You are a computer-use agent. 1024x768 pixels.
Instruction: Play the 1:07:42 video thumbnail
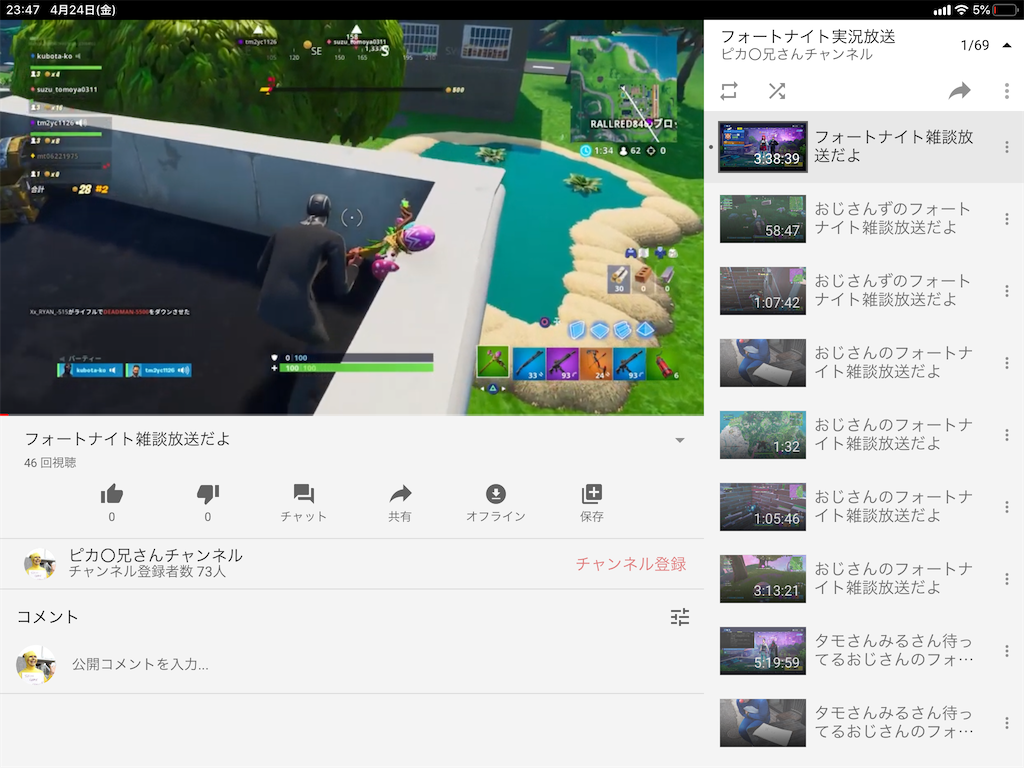click(763, 291)
